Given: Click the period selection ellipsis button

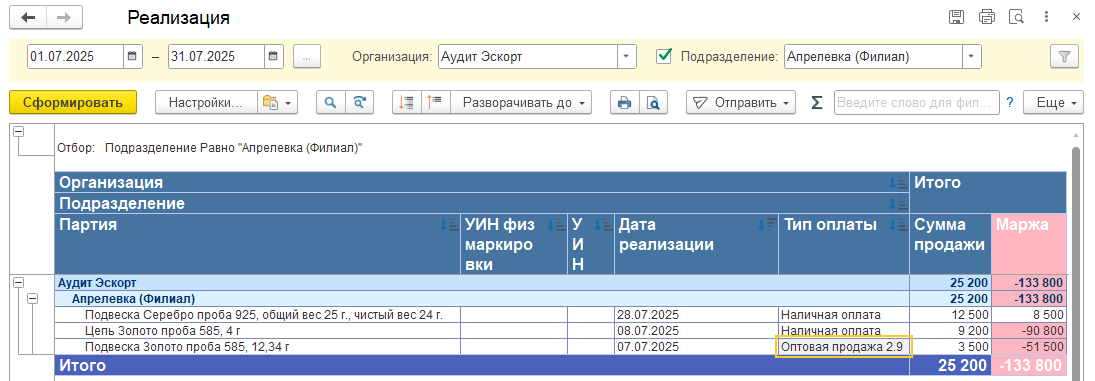Looking at the screenshot, I should point(307,57).
